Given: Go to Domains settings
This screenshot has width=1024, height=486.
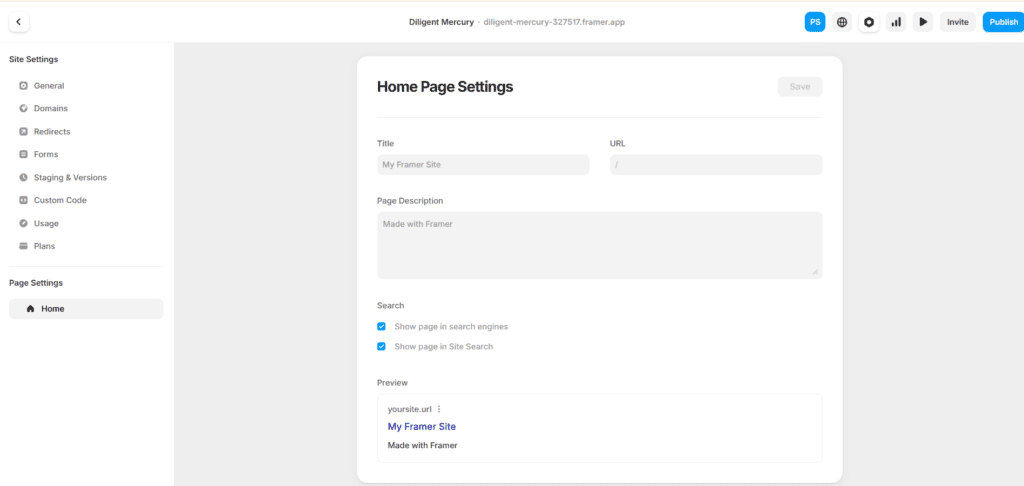Looking at the screenshot, I should coord(50,108).
